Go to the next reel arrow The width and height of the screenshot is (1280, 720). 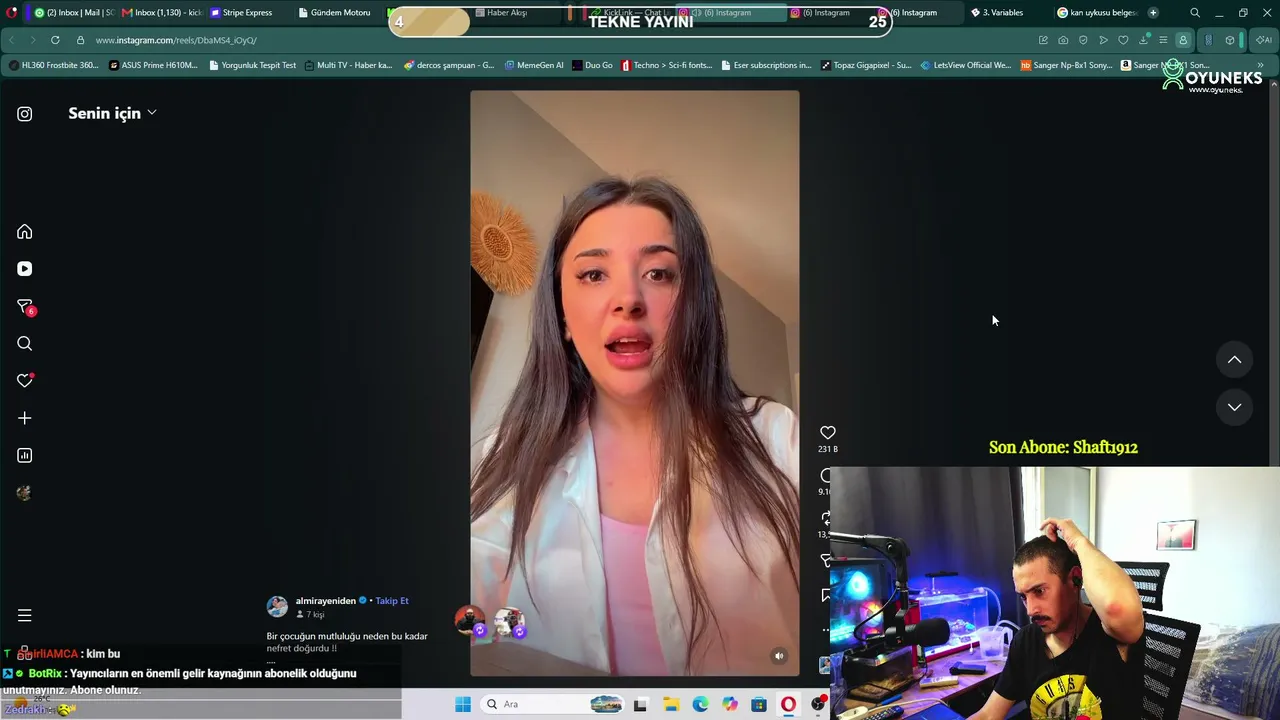point(1235,407)
